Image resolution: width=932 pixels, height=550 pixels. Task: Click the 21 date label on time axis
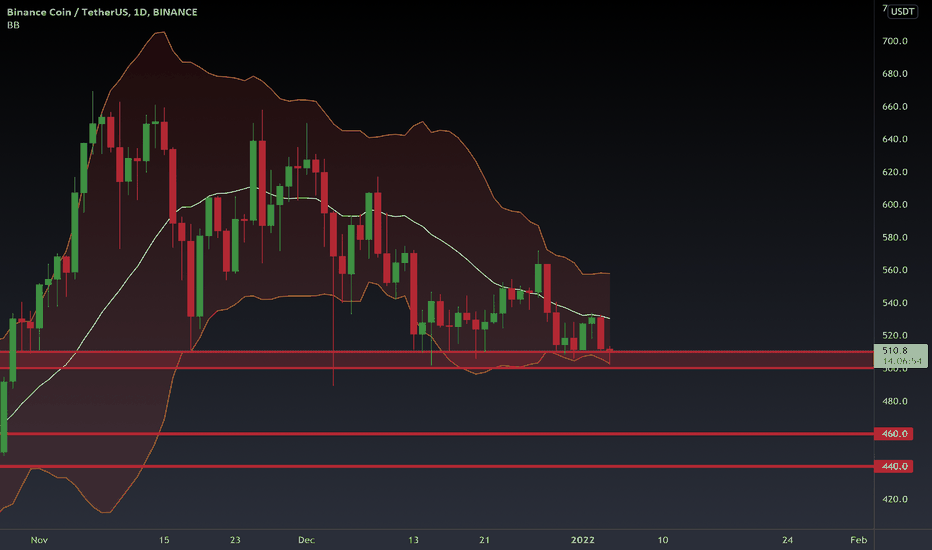(x=484, y=540)
